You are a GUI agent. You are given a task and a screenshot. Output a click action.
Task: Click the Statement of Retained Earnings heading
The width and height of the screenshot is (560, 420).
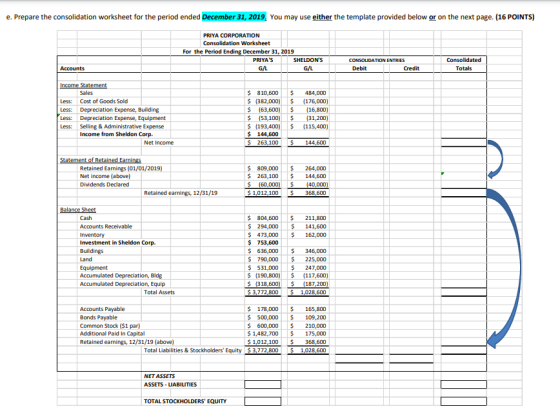[x=100, y=160]
